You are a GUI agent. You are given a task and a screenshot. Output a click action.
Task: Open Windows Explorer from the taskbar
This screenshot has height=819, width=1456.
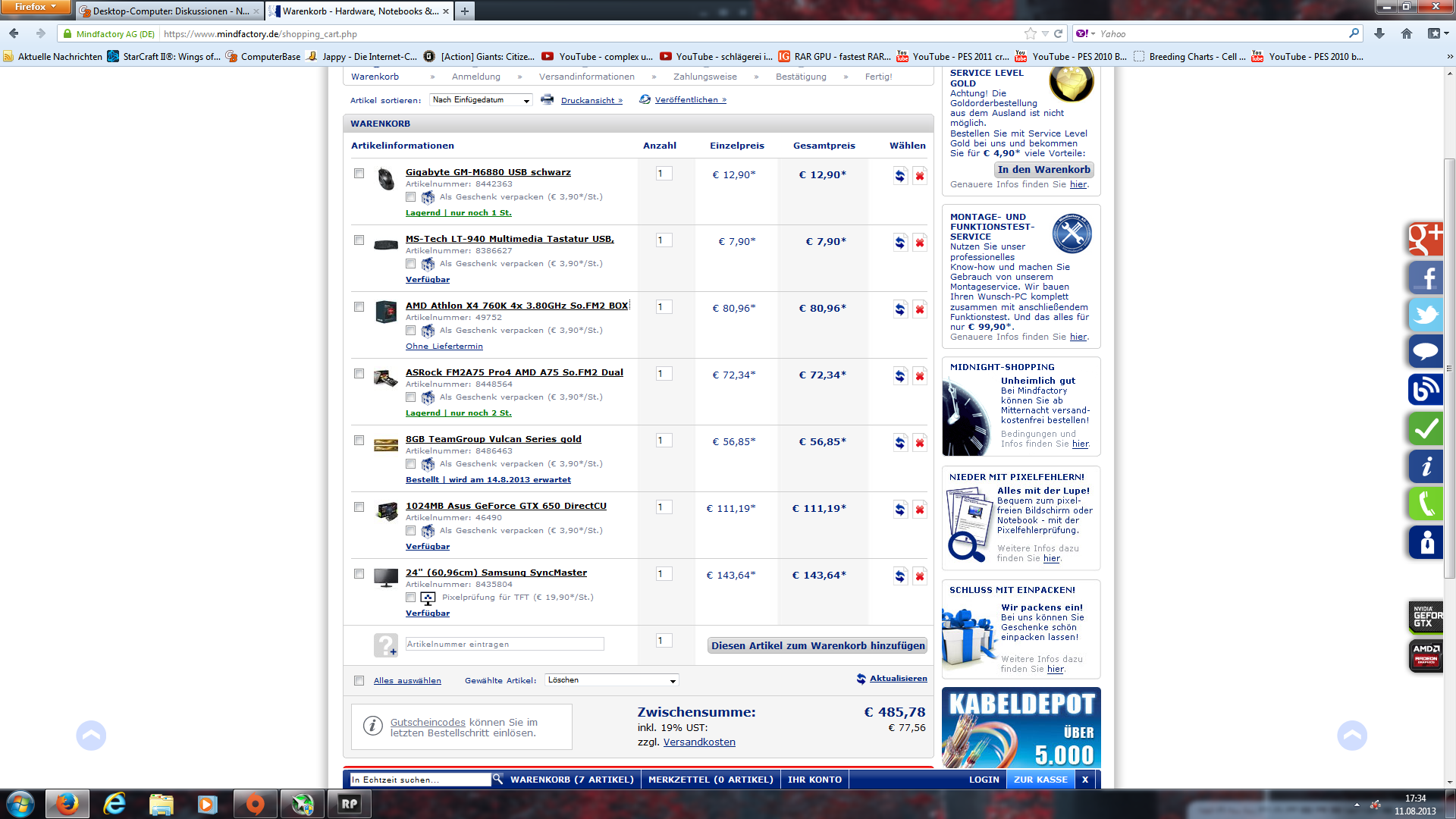coord(161,804)
